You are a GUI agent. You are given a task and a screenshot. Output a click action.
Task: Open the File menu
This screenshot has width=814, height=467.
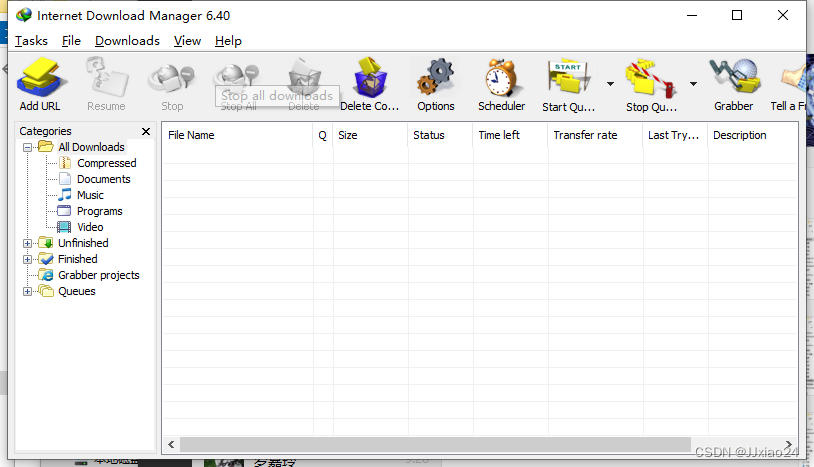[x=71, y=40]
